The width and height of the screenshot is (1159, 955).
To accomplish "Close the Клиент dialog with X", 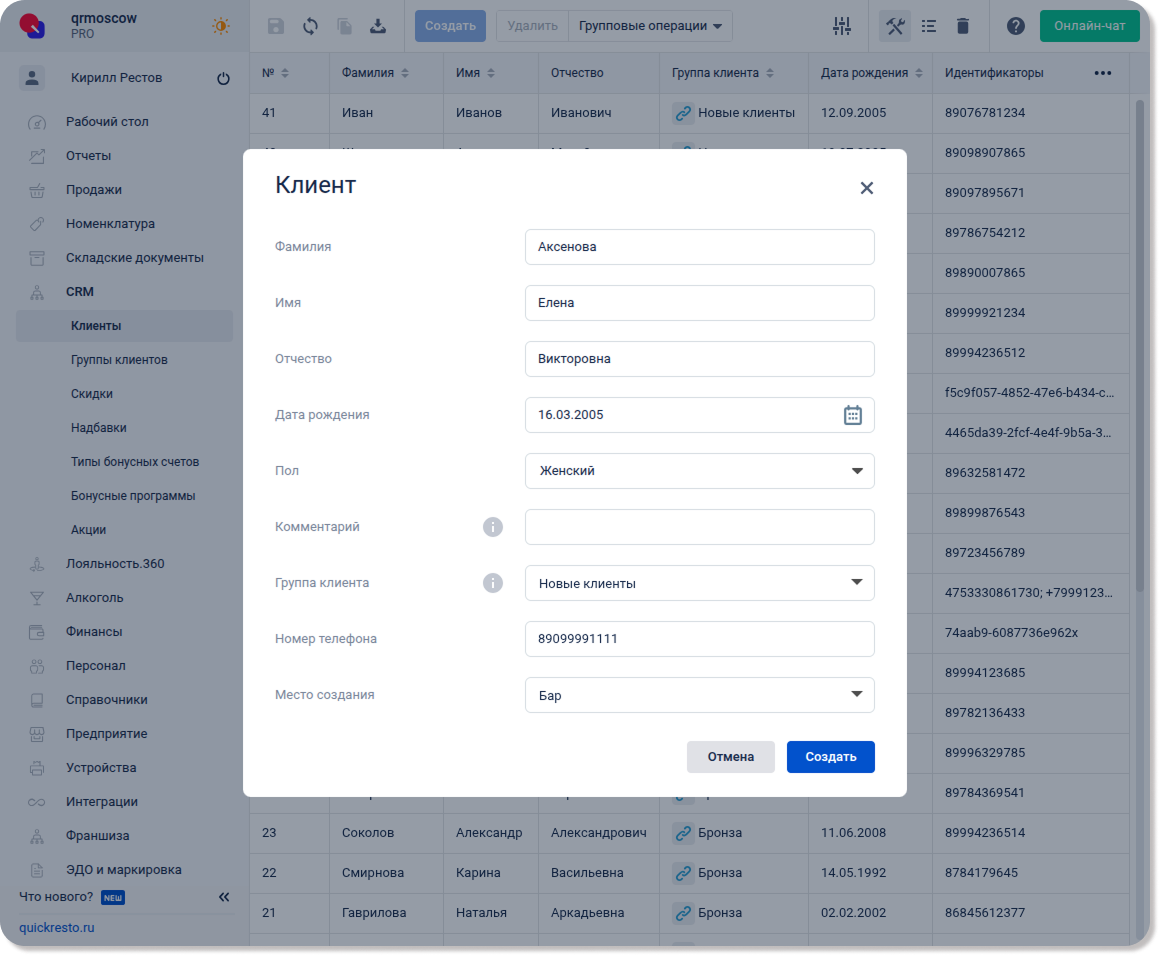I will pos(866,188).
